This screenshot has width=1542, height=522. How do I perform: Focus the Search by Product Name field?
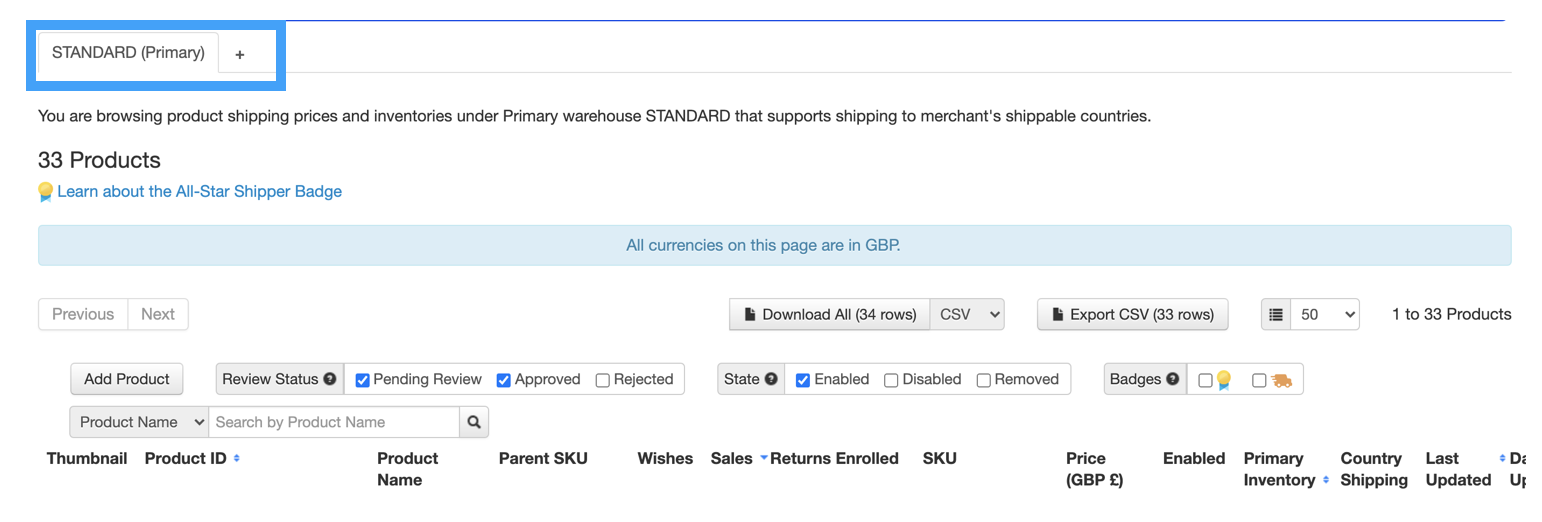click(334, 422)
